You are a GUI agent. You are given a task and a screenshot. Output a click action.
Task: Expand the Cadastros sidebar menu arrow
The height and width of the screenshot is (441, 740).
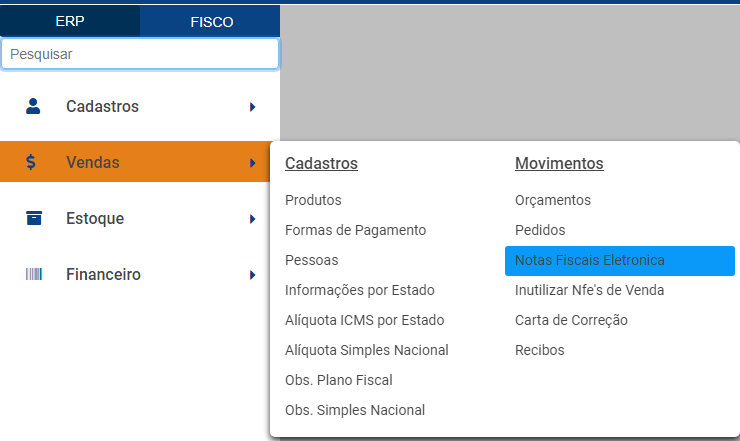point(253,106)
